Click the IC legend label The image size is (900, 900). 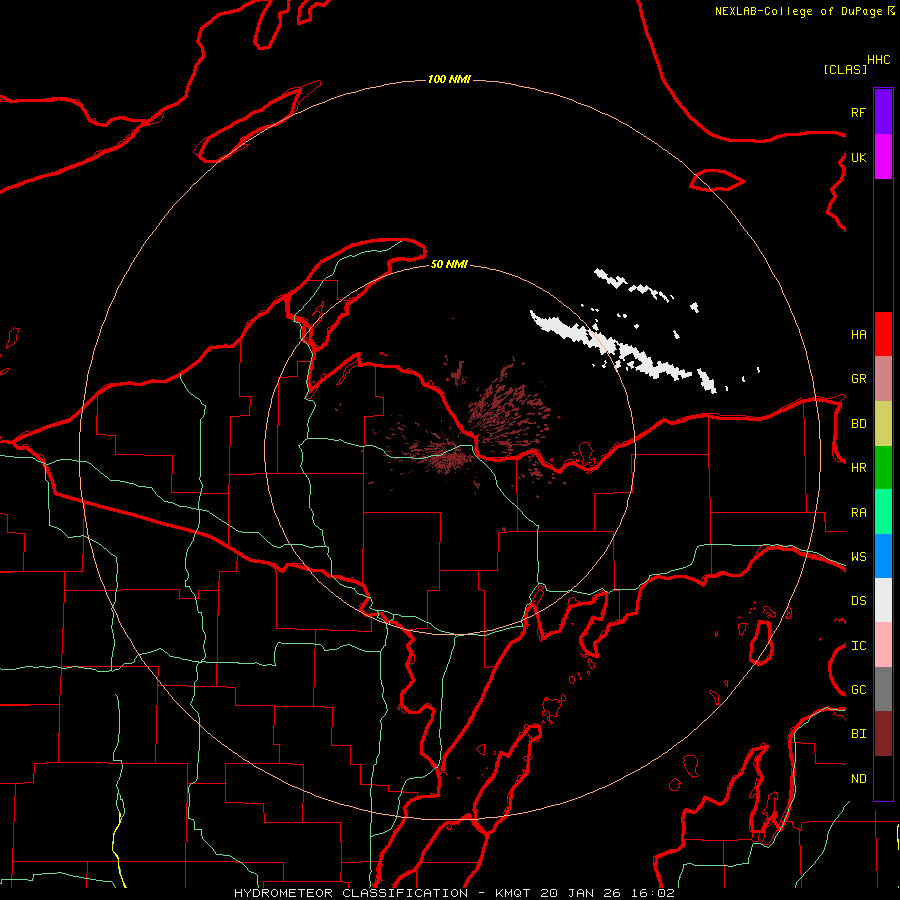[x=858, y=646]
